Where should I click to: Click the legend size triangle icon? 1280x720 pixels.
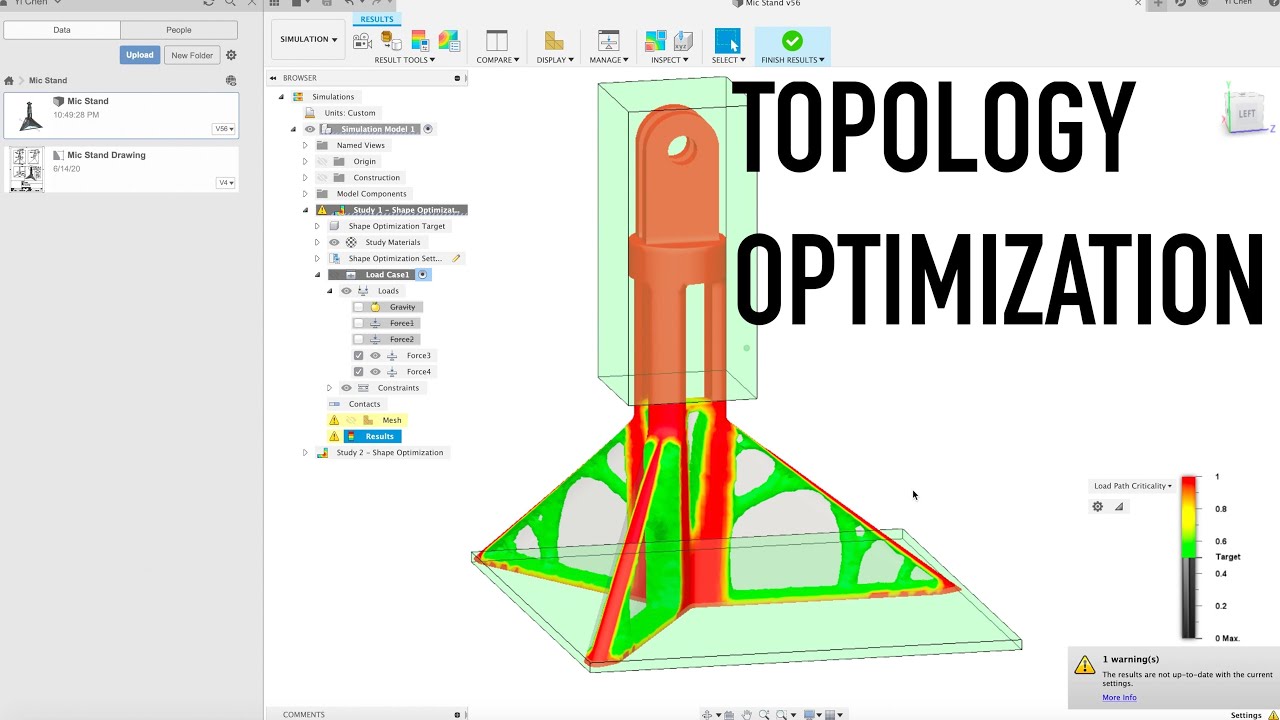(x=1119, y=507)
